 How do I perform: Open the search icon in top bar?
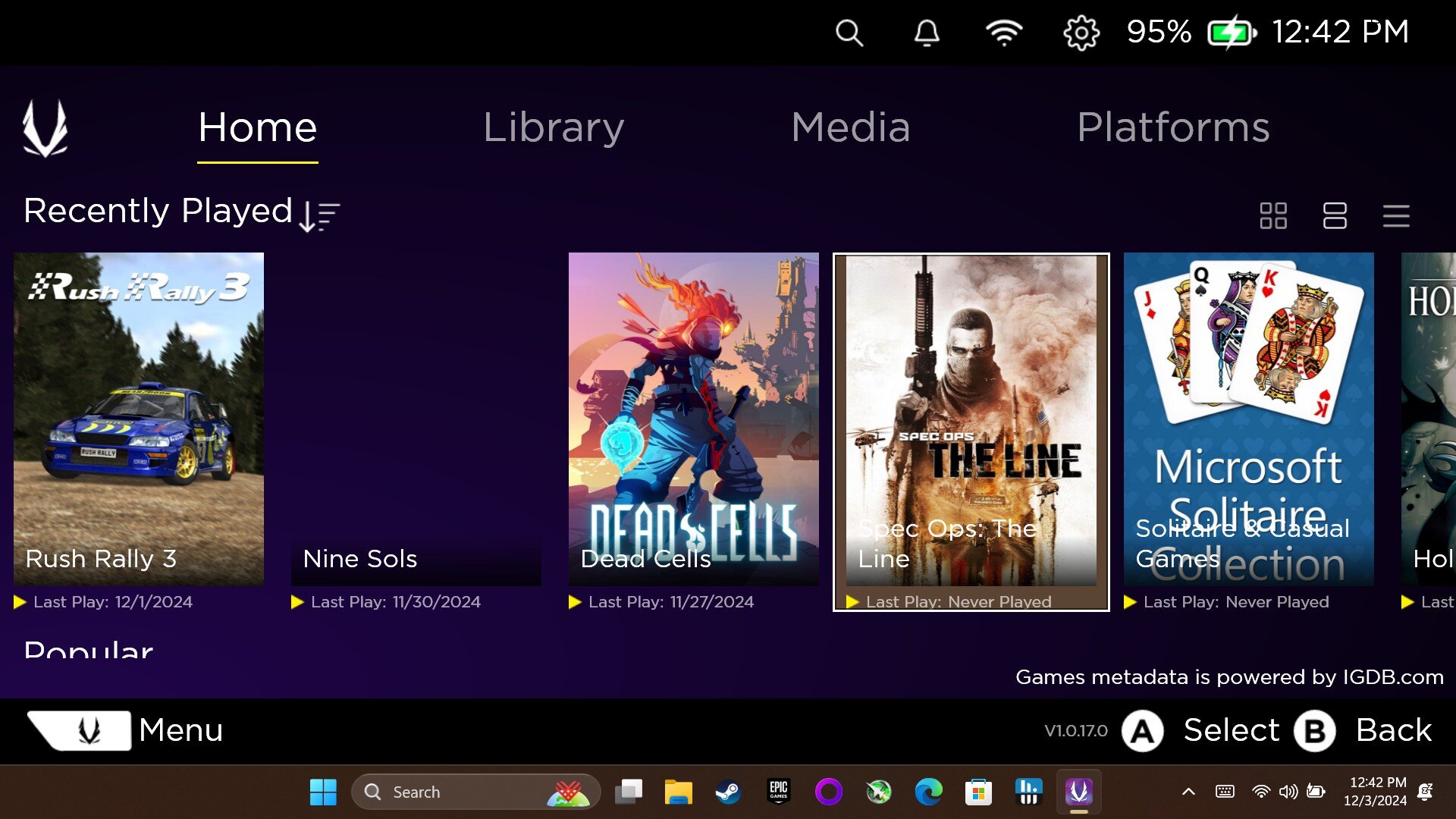pyautogui.click(x=849, y=33)
